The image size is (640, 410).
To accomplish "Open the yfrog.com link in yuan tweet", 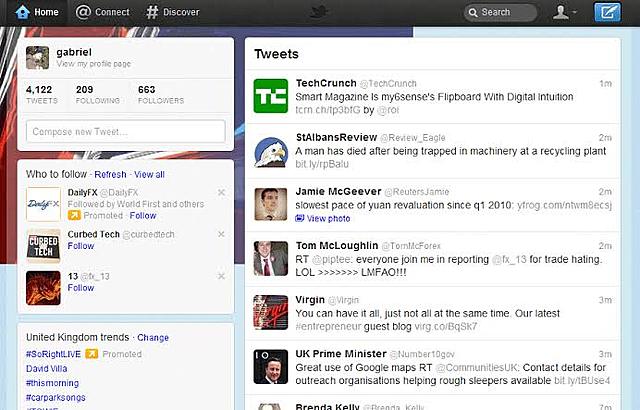I will click(x=564, y=205).
